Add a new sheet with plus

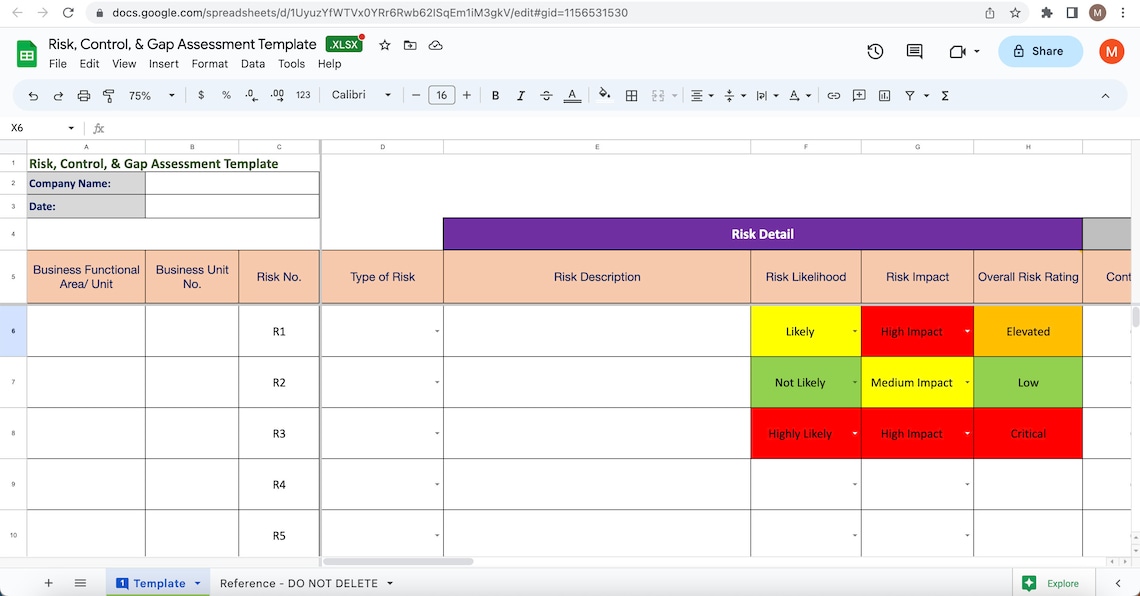click(x=49, y=583)
